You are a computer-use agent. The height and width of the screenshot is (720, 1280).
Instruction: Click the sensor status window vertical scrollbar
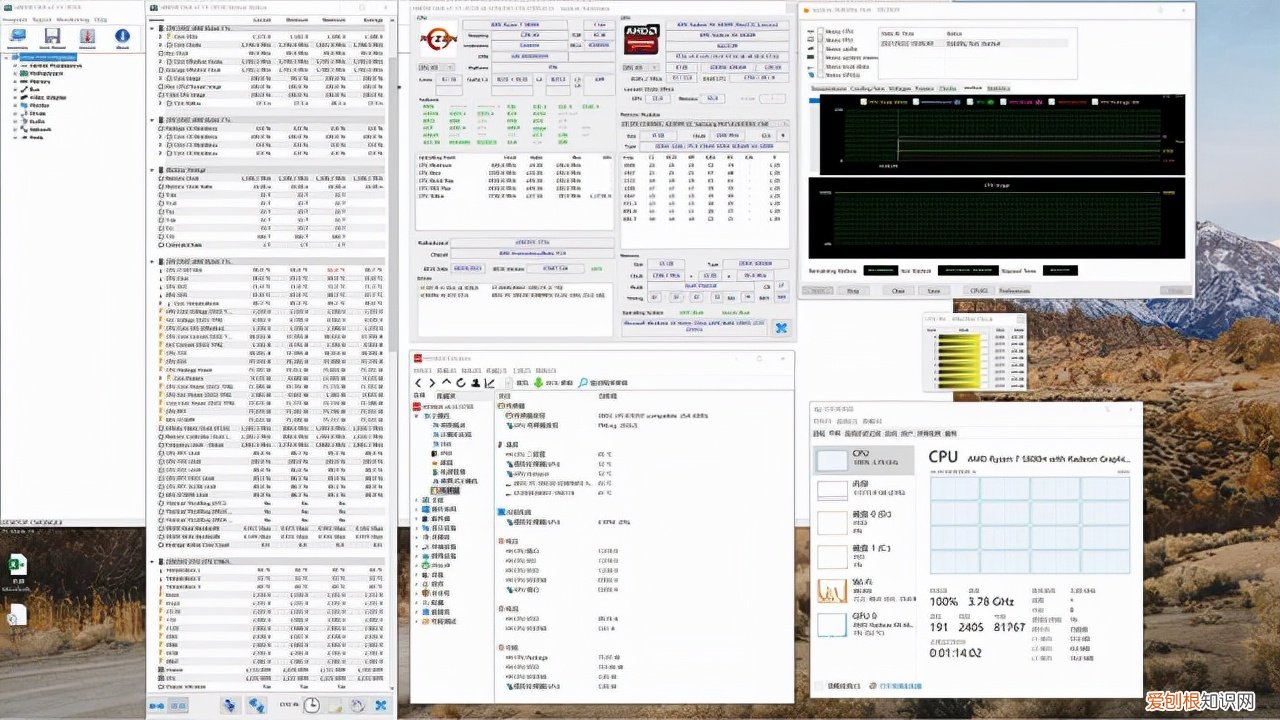pyautogui.click(x=391, y=300)
